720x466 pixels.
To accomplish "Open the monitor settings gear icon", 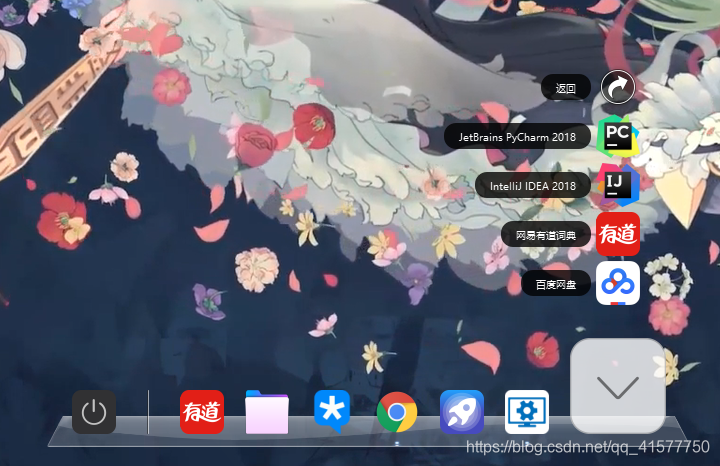I will (527, 412).
